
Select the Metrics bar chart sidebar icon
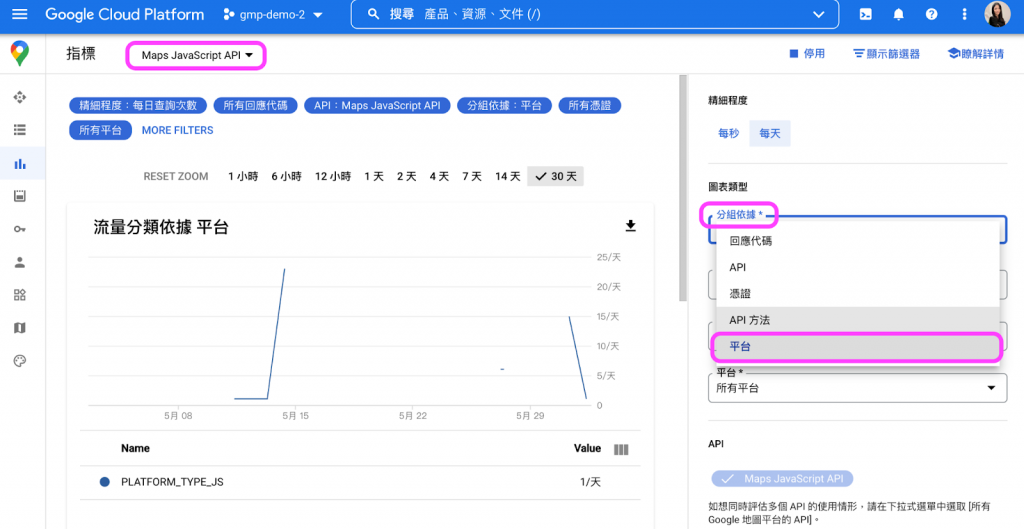[20, 163]
